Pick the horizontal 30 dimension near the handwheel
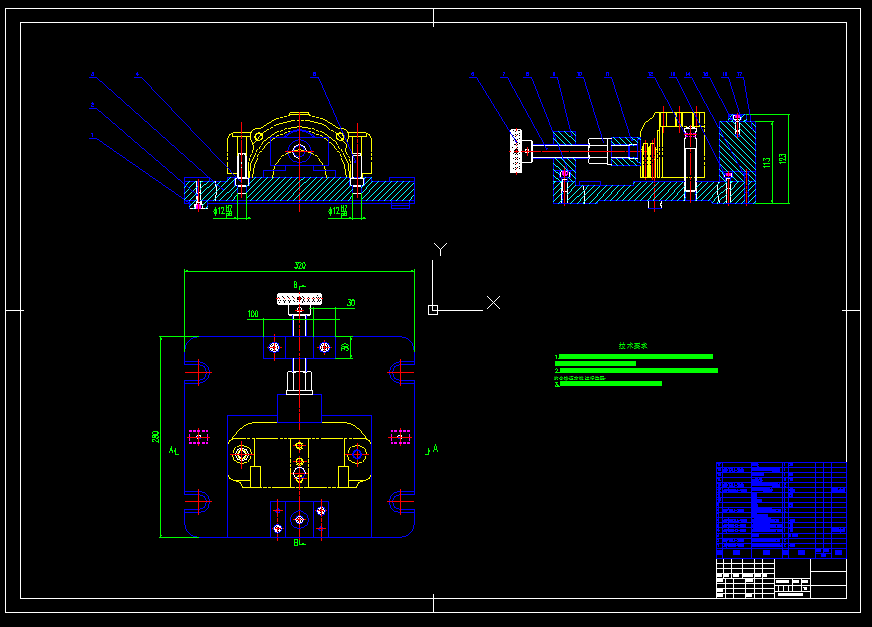Viewport: 872px width, 627px height. coord(351,303)
